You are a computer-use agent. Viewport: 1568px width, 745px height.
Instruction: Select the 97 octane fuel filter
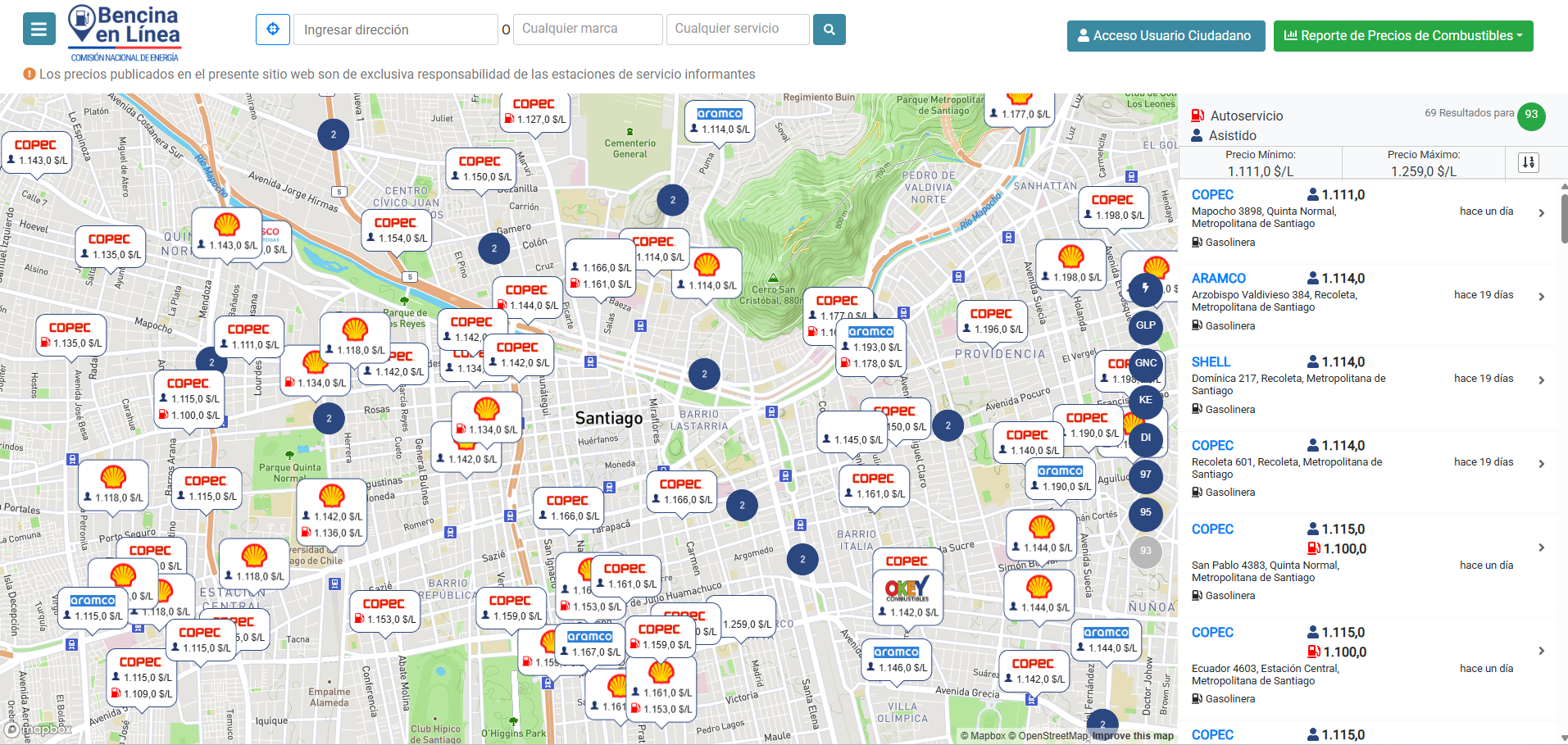[1145, 475]
